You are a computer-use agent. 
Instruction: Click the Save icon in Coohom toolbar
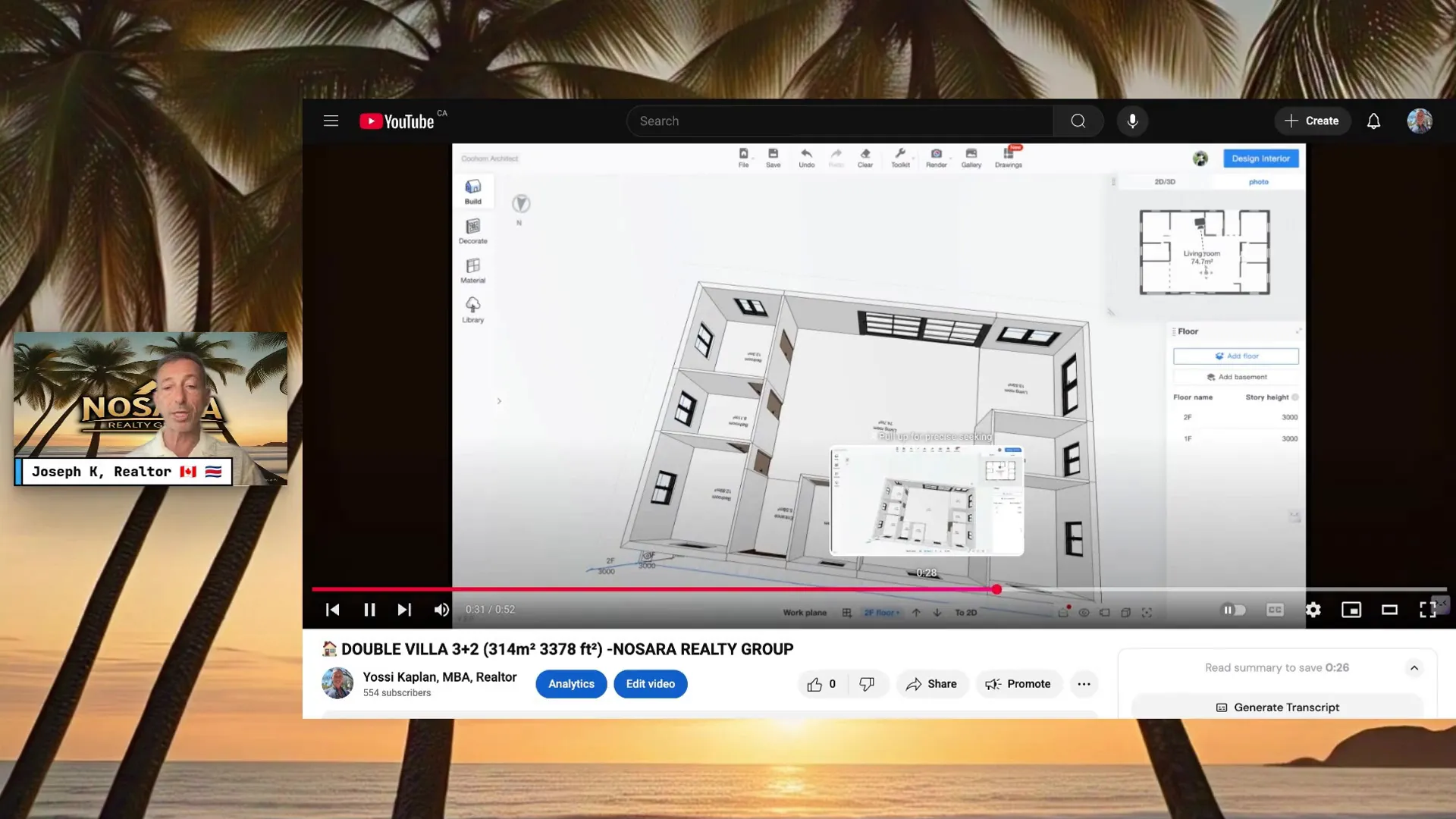click(x=773, y=157)
